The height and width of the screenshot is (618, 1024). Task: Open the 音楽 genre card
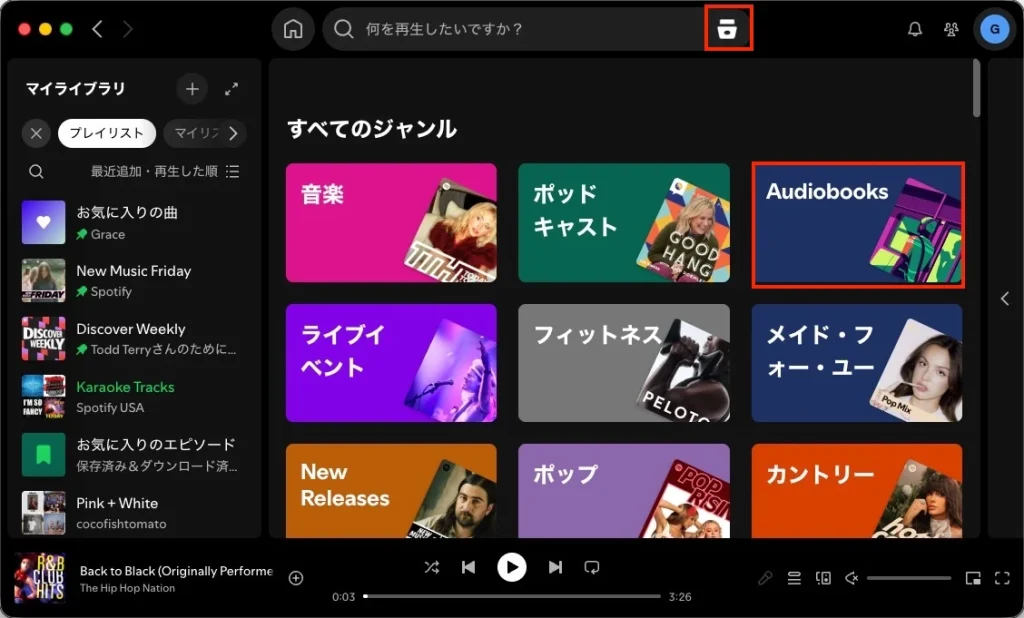[391, 223]
